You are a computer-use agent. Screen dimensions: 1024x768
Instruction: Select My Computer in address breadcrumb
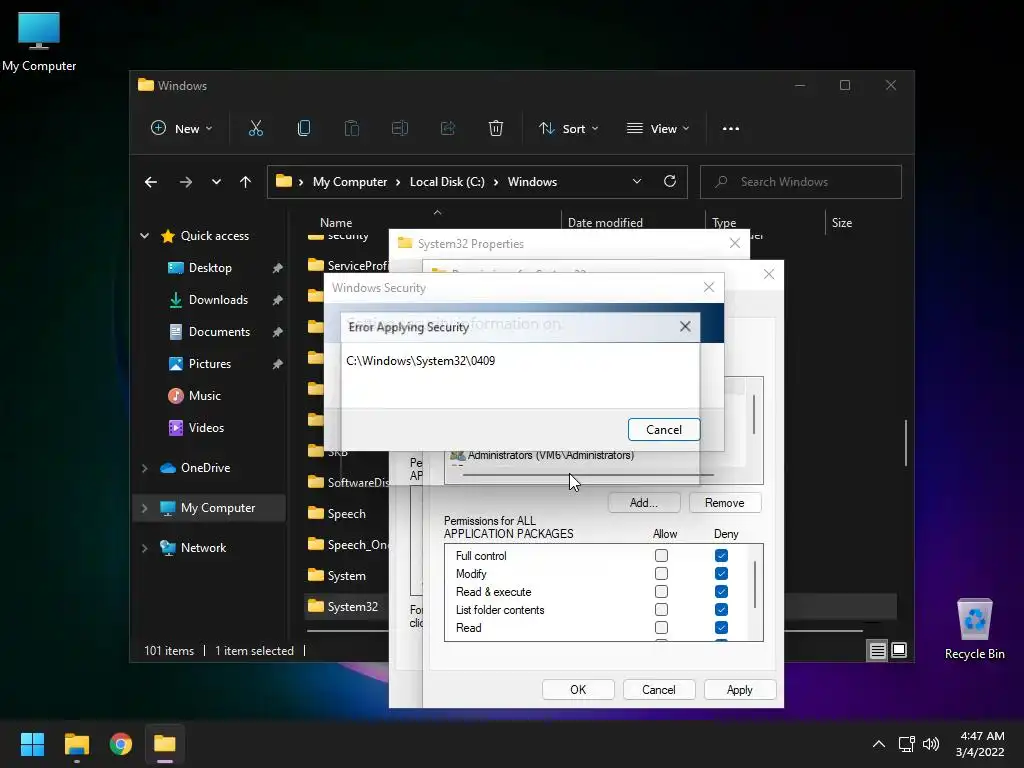pos(350,182)
